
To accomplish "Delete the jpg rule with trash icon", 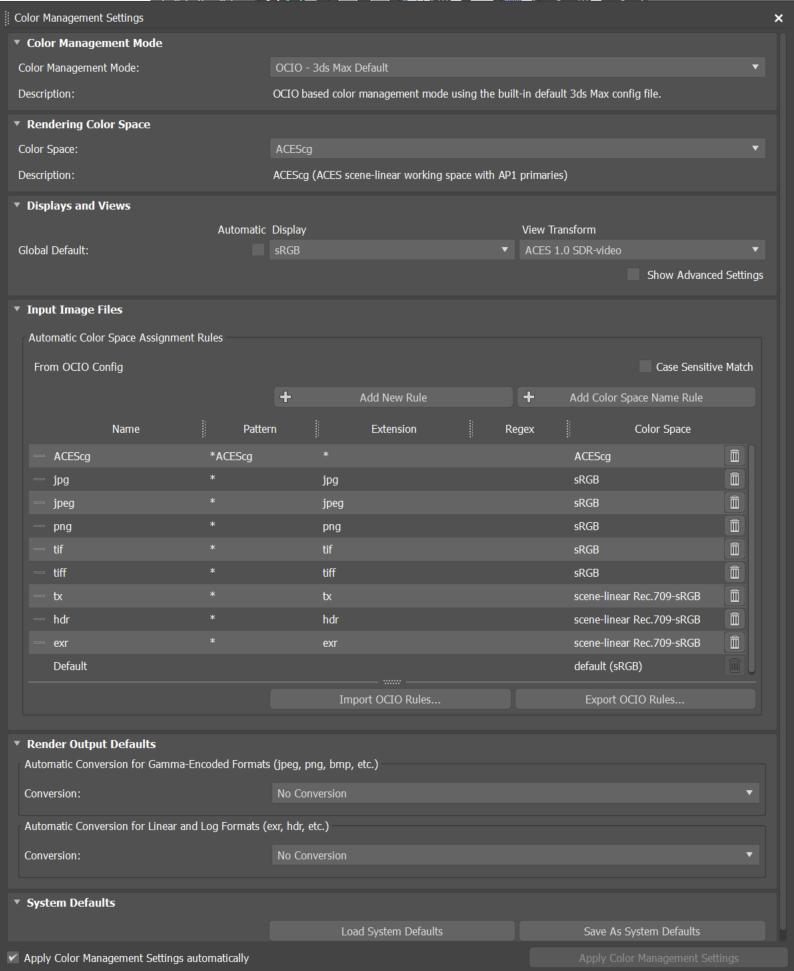I will tap(735, 479).
